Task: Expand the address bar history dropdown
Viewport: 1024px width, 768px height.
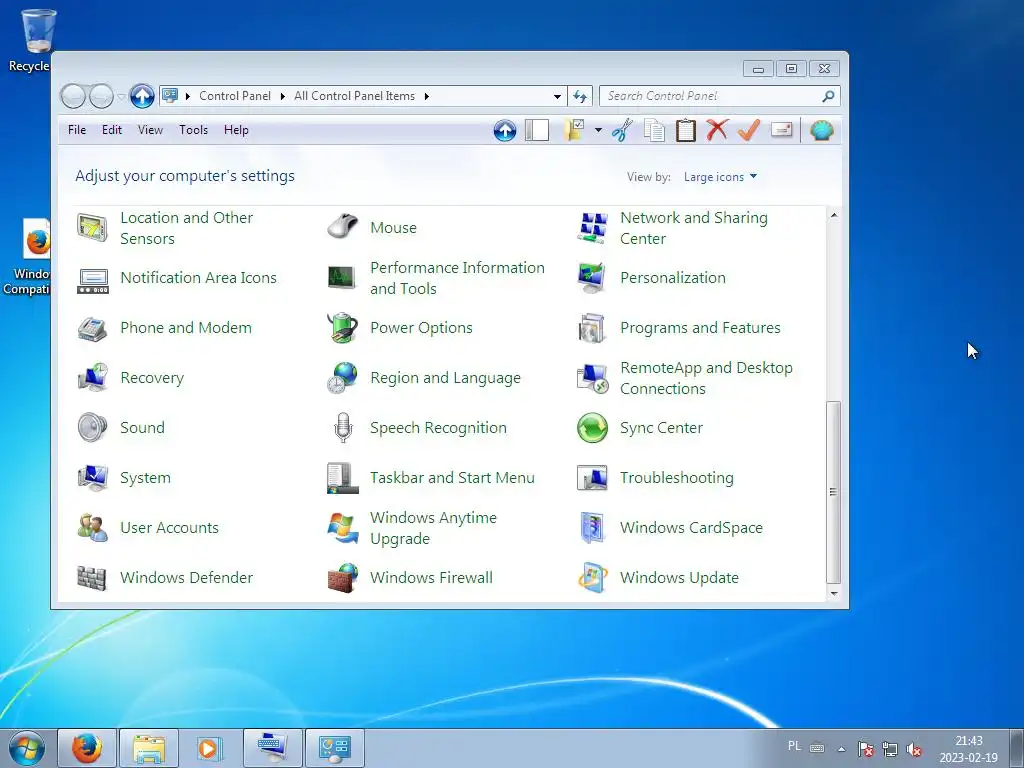Action: 557,97
